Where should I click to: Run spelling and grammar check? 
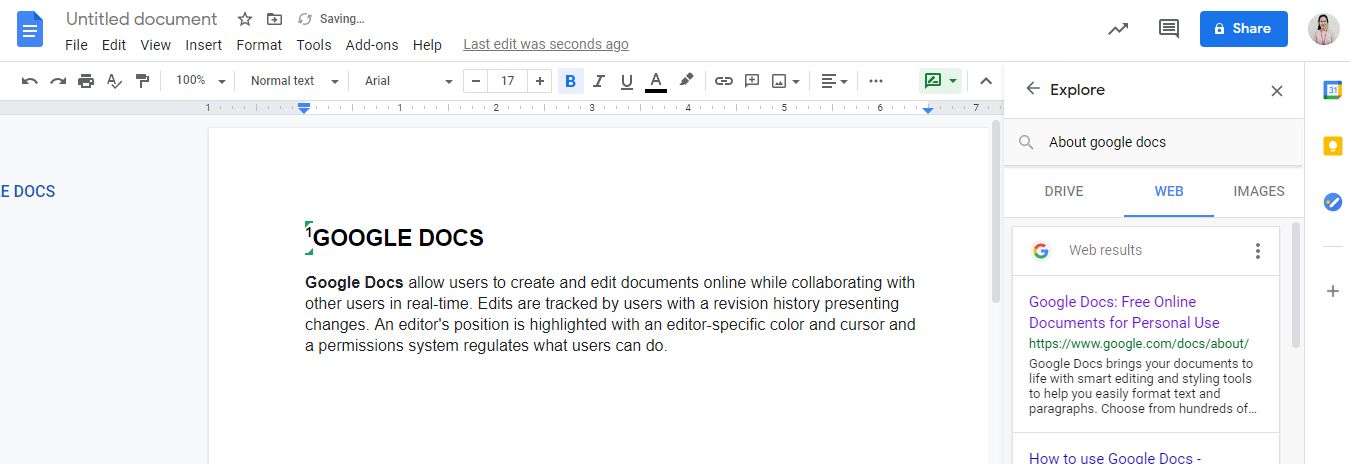click(114, 81)
